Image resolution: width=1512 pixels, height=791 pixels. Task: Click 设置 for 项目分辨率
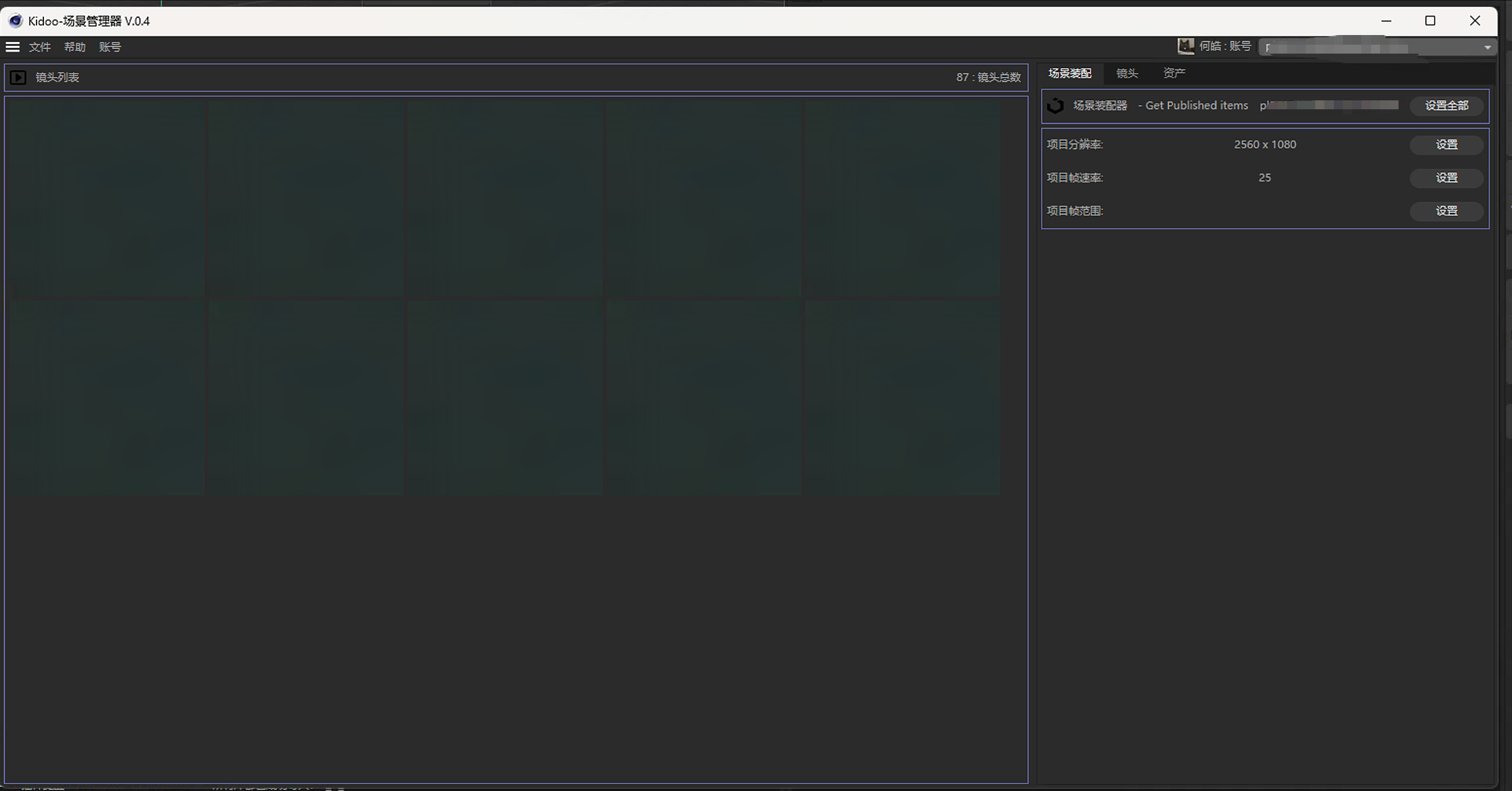pos(1446,144)
